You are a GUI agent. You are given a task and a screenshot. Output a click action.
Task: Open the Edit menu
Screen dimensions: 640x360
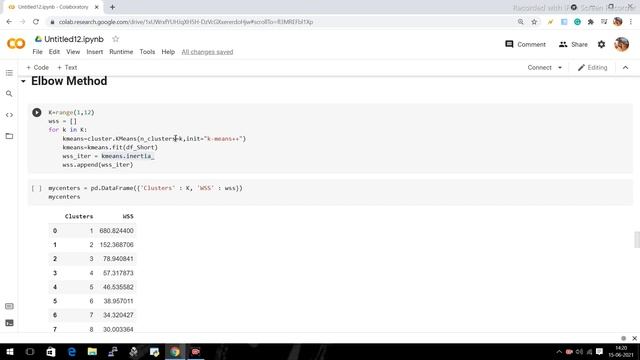pyautogui.click(x=54, y=52)
